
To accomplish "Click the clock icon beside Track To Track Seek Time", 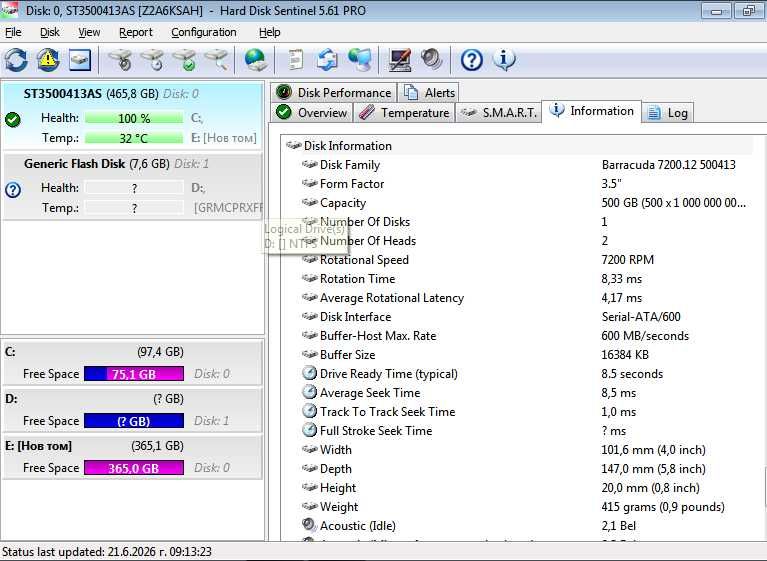I will [309, 411].
